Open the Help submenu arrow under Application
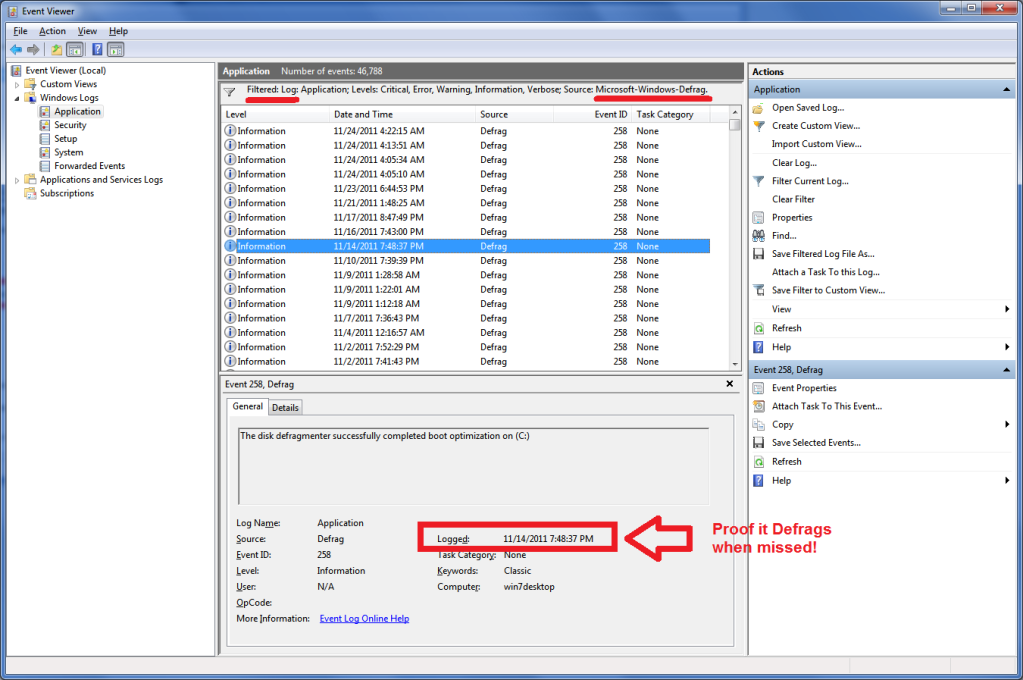The width and height of the screenshot is (1023, 680). click(x=1007, y=347)
